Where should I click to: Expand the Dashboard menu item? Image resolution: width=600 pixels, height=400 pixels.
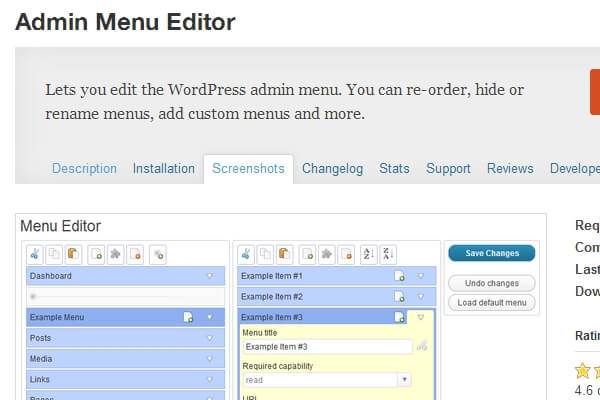click(210, 276)
